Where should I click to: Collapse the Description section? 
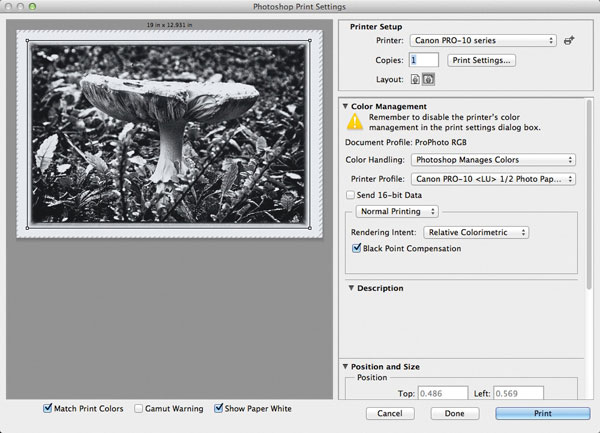click(351, 288)
